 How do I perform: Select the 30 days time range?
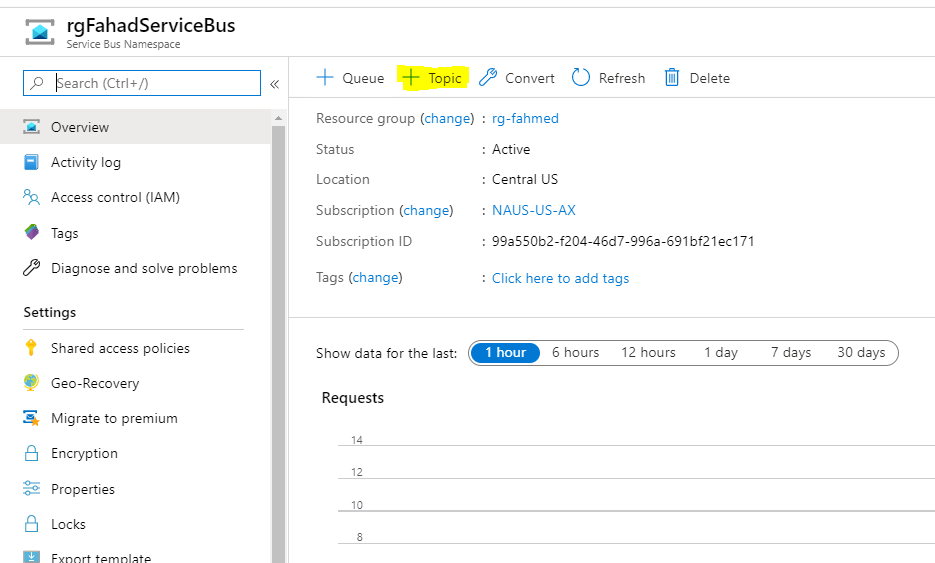[x=861, y=352]
